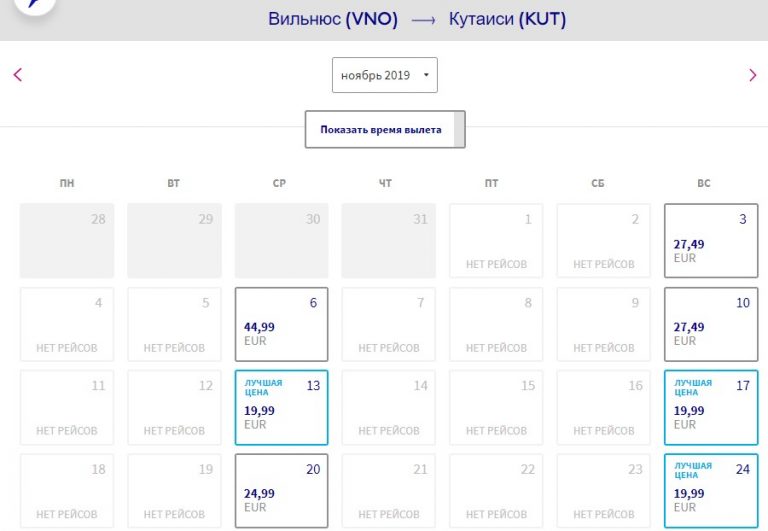Click the dropdown arrow in month selector
The image size is (768, 531).
(426, 75)
